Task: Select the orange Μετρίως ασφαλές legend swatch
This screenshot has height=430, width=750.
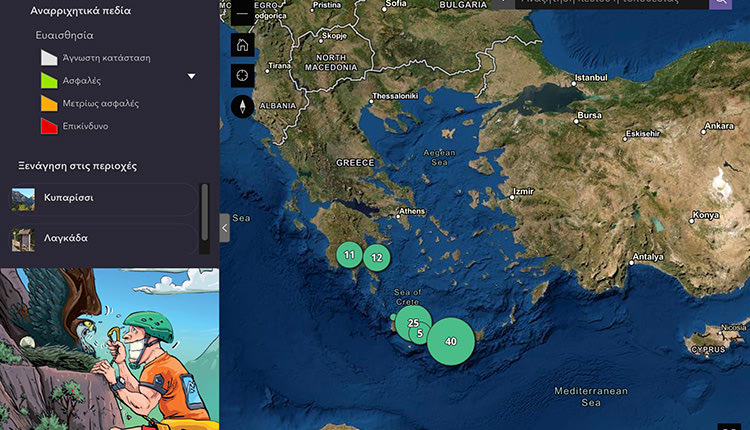Action: coord(49,103)
